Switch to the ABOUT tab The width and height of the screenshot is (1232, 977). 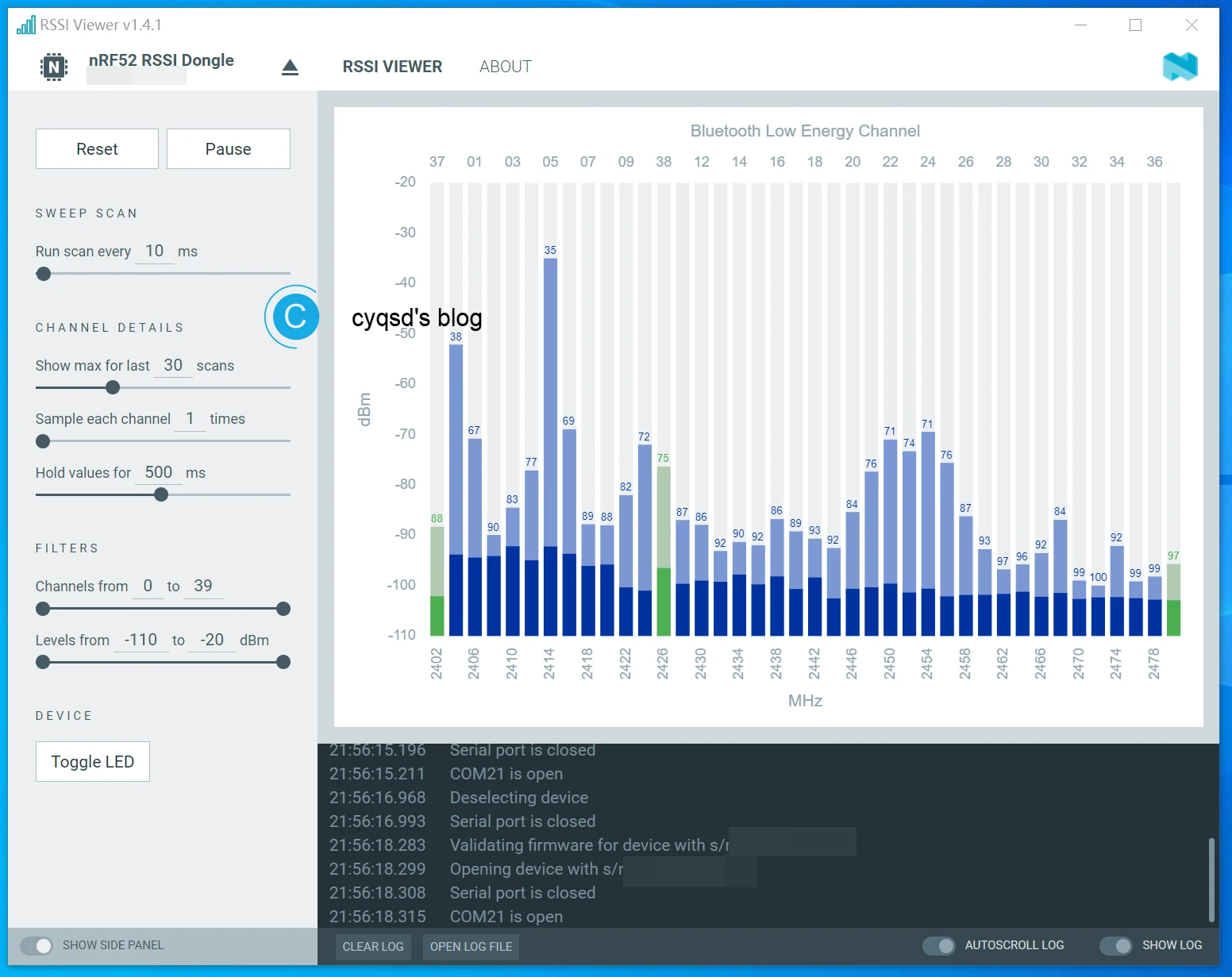(506, 67)
